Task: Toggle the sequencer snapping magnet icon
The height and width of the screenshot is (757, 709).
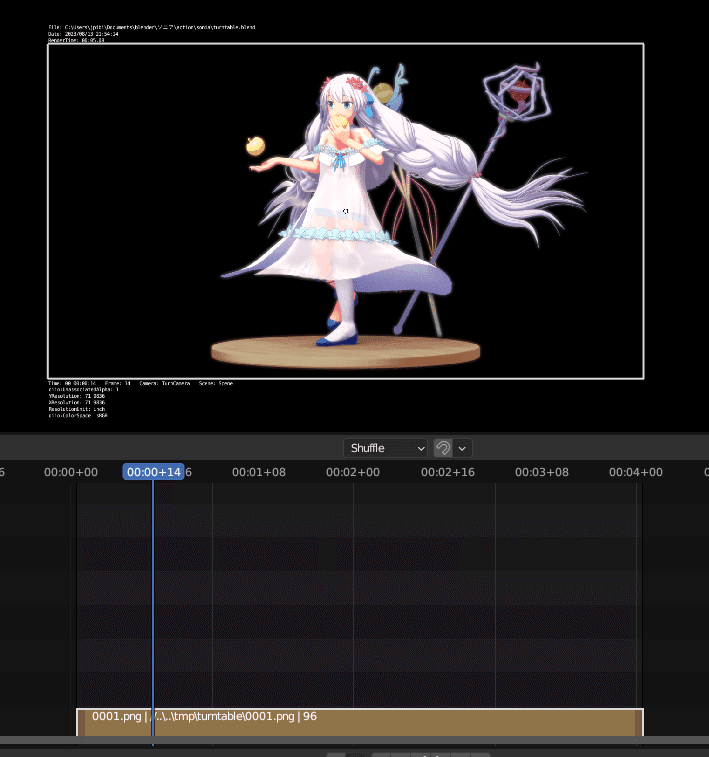Action: 443,448
